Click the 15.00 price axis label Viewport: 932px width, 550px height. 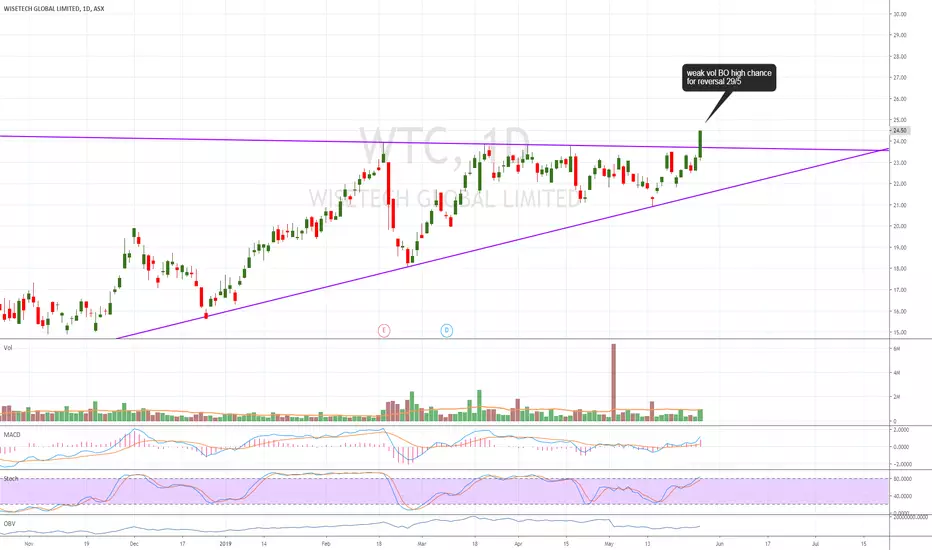point(900,332)
